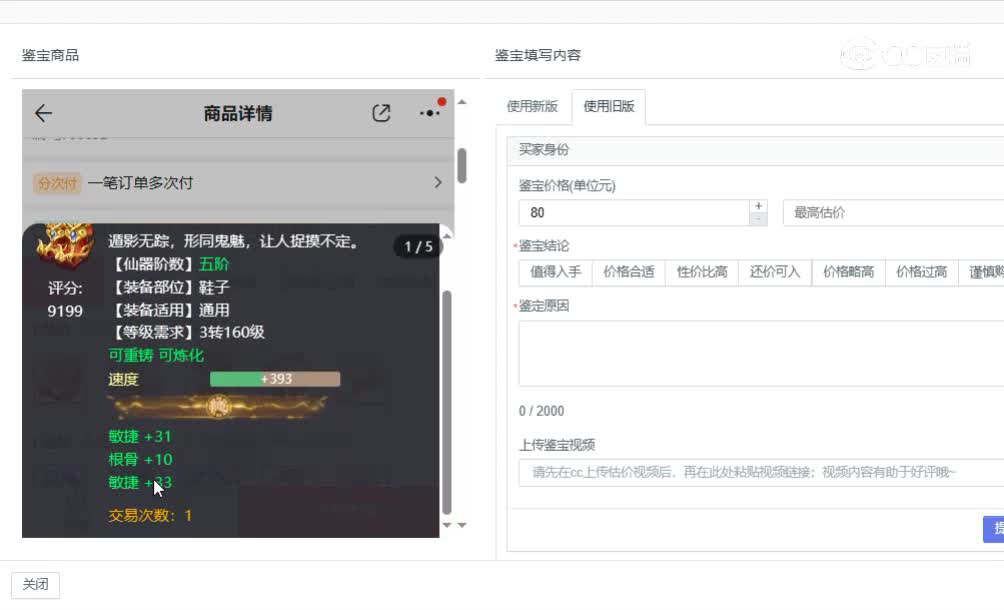Click the 根骨 +10 attribute line
Screen dimensions: 1004x610
point(140,460)
